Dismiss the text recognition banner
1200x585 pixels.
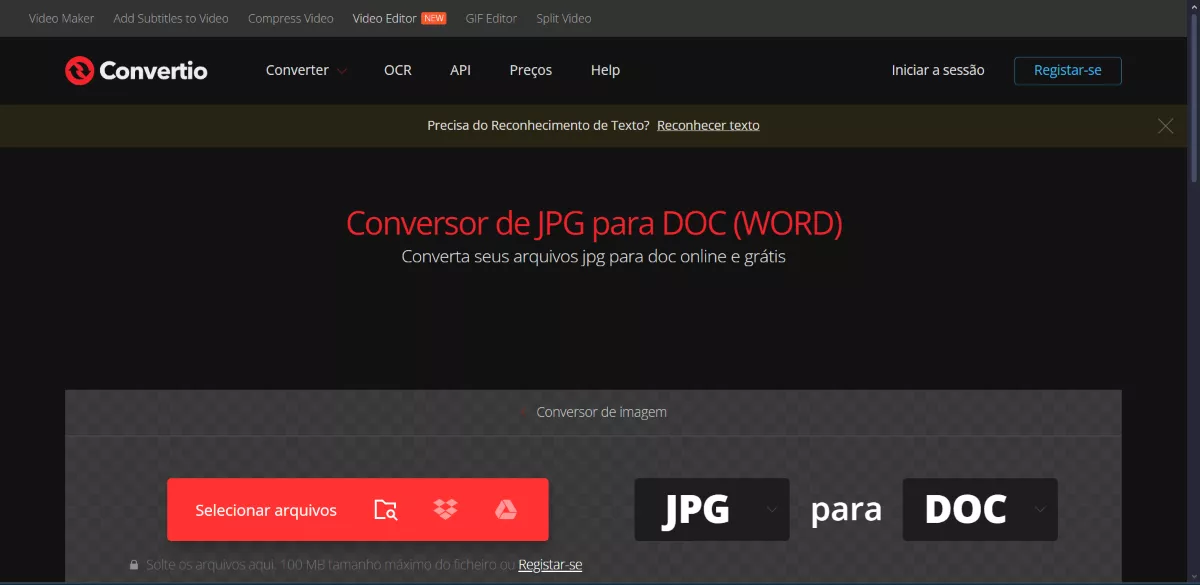point(1165,125)
